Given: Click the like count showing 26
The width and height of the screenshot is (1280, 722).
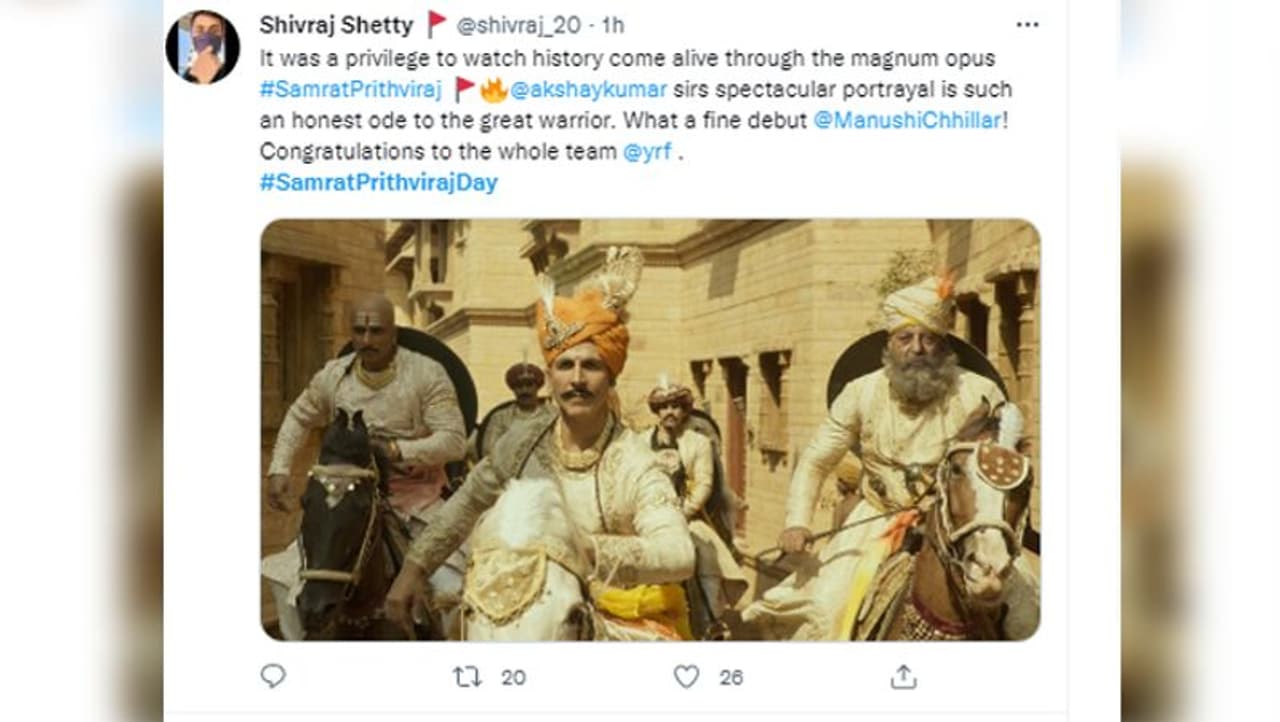Looking at the screenshot, I should pos(731,678).
